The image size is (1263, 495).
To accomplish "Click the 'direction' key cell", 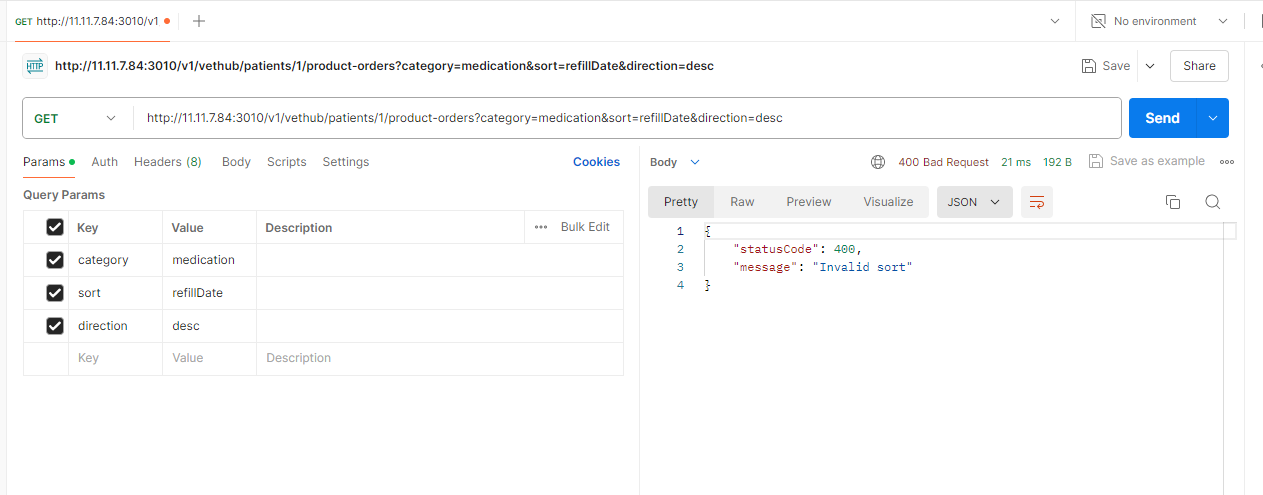I will pos(115,325).
